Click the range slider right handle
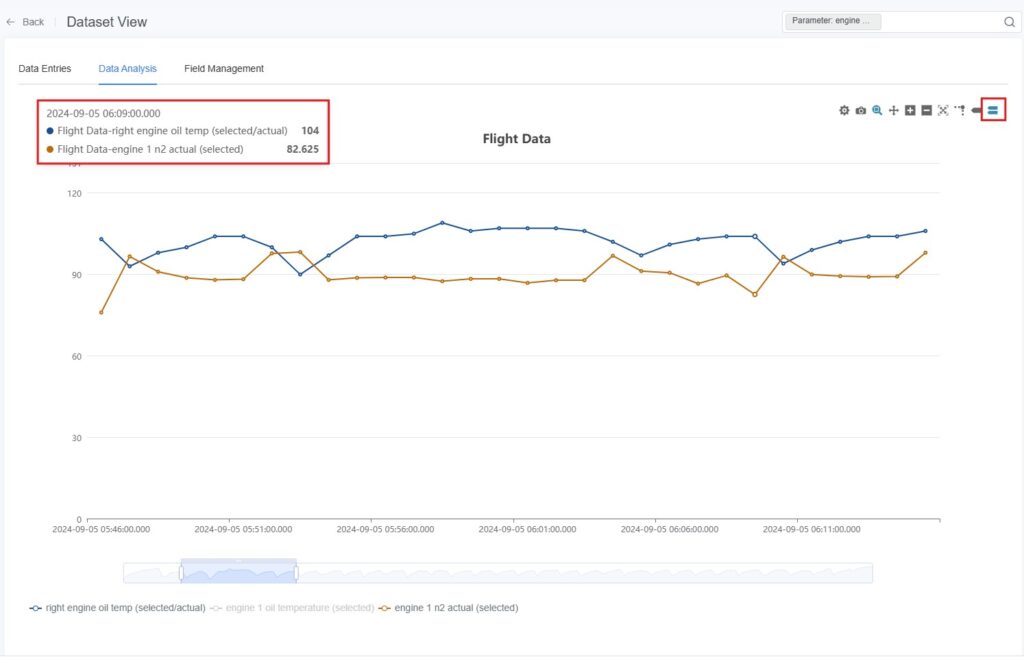This screenshot has height=659, width=1024. click(296, 573)
